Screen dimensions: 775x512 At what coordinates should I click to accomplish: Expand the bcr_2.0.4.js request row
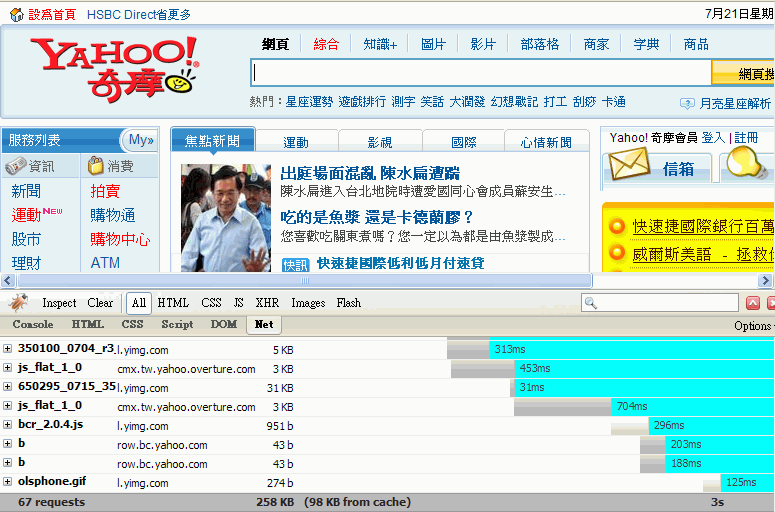pos(7,424)
